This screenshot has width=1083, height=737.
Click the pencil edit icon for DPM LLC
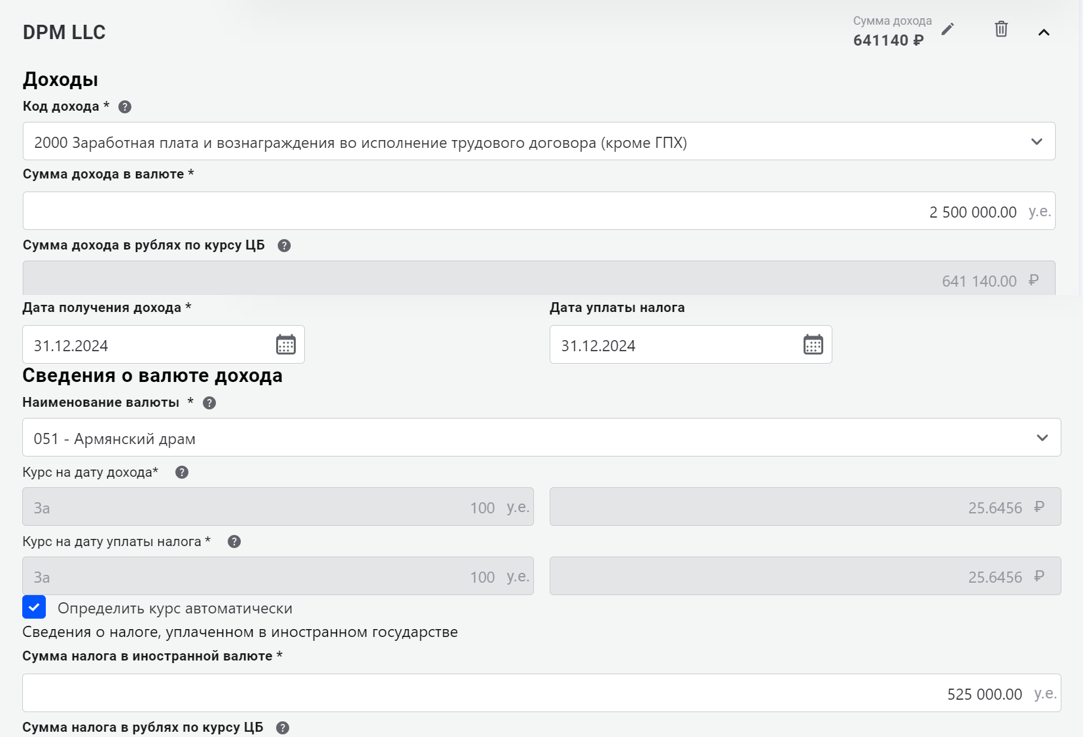[x=947, y=30]
